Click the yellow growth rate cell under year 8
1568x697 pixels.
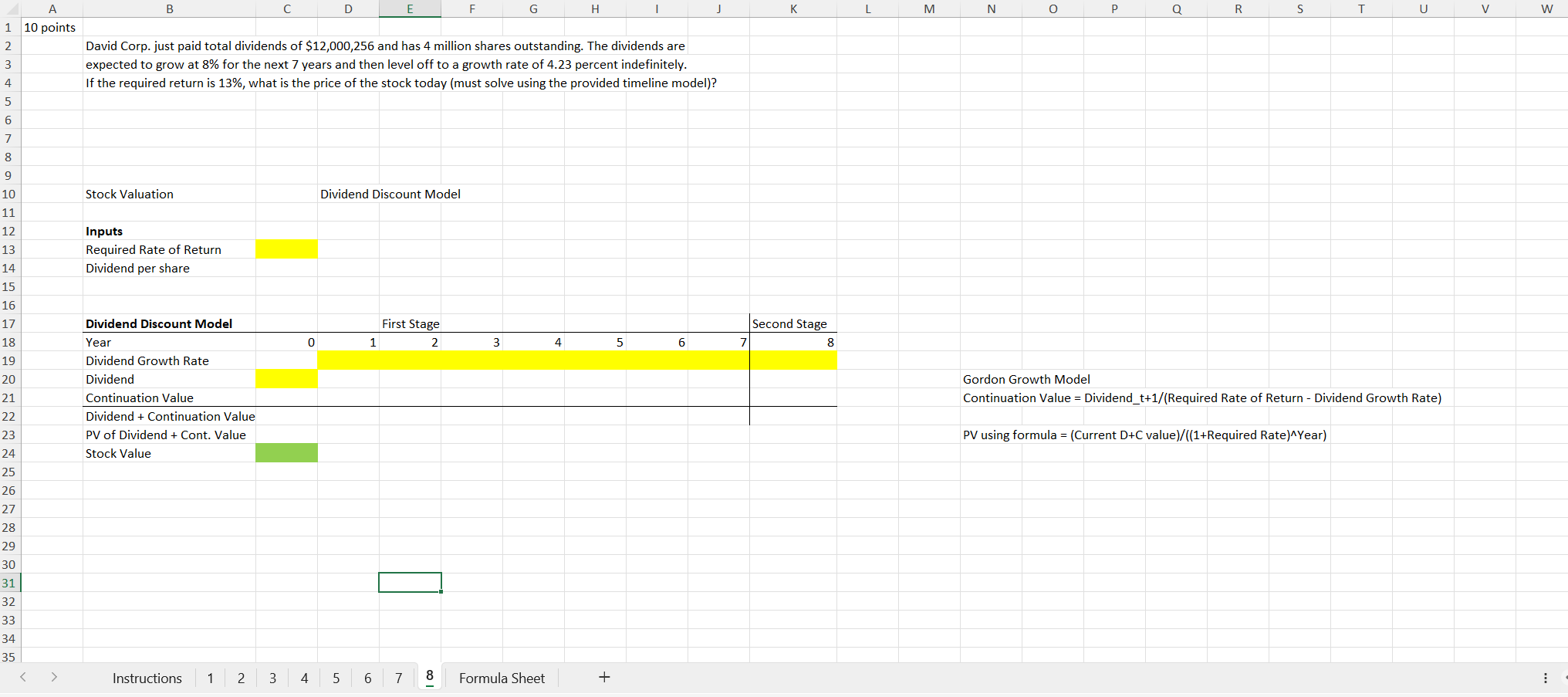coord(793,360)
